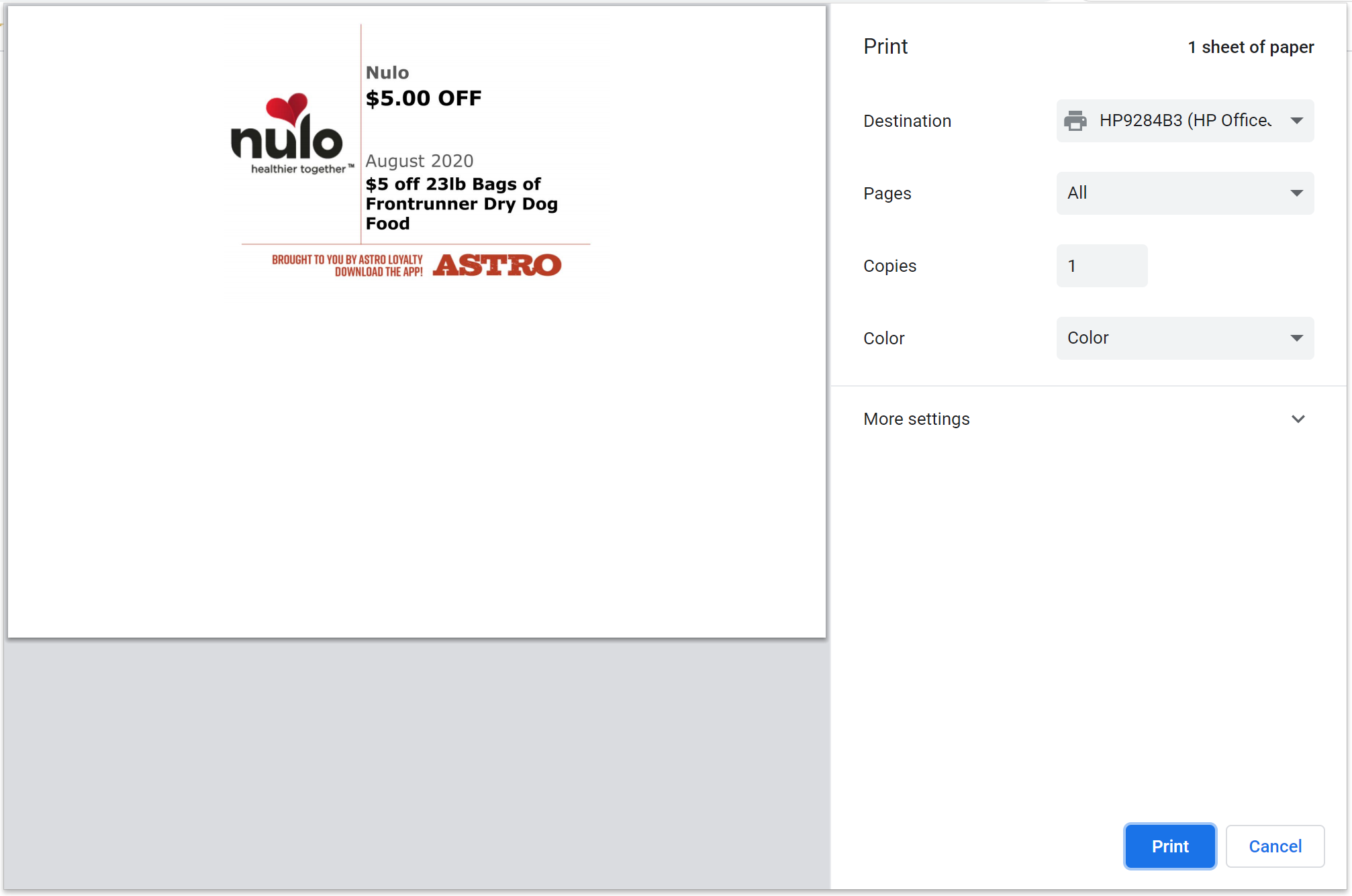Viewport: 1352px width, 896px height.
Task: Click the Color dropdown arrow
Action: pos(1296,338)
